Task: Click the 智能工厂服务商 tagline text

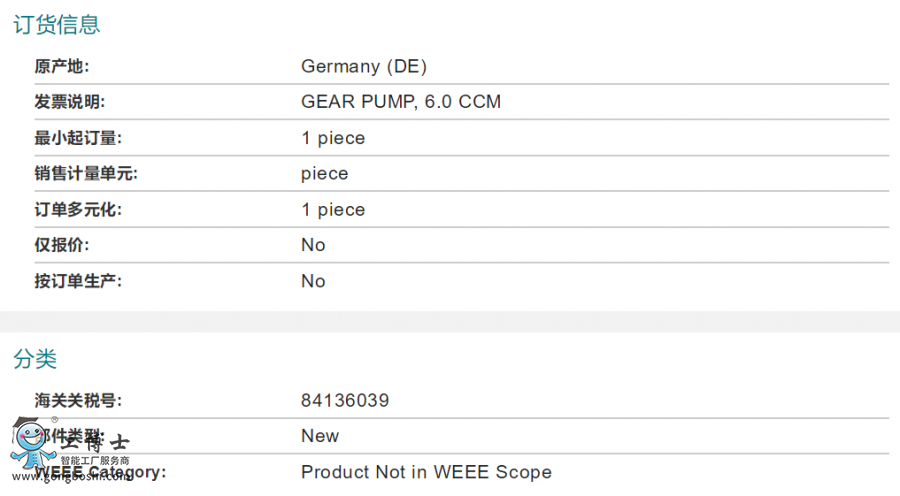Action: (x=95, y=460)
